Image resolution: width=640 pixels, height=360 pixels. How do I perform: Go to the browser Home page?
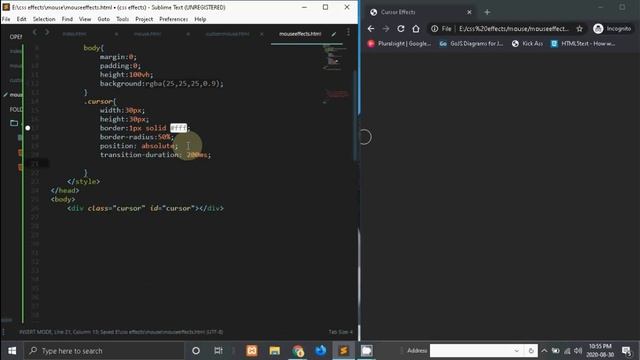[416, 29]
